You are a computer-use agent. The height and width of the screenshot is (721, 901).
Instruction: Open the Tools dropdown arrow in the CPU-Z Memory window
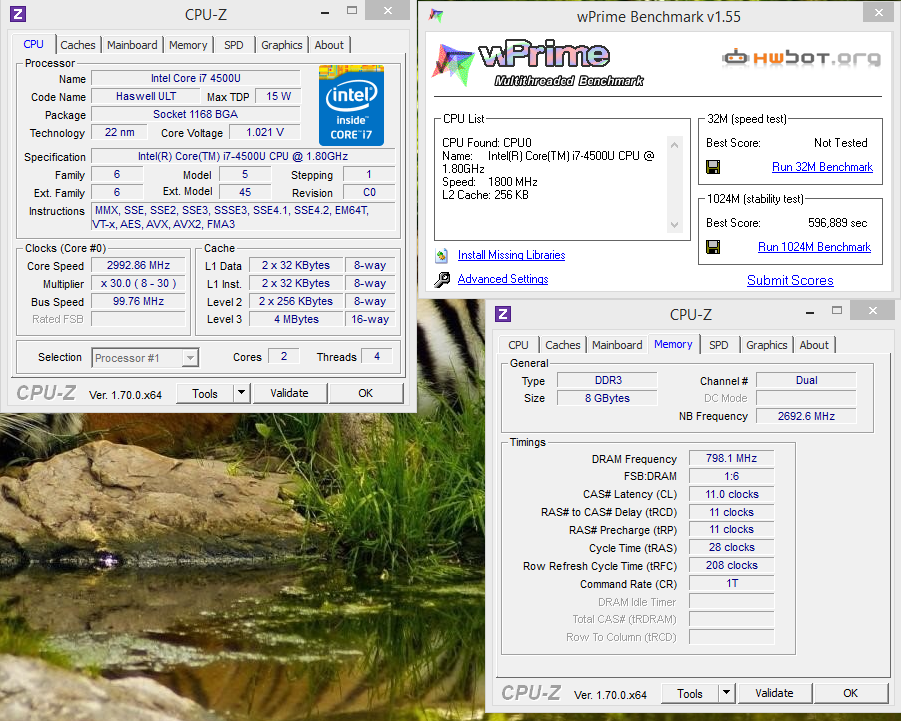[x=726, y=693]
